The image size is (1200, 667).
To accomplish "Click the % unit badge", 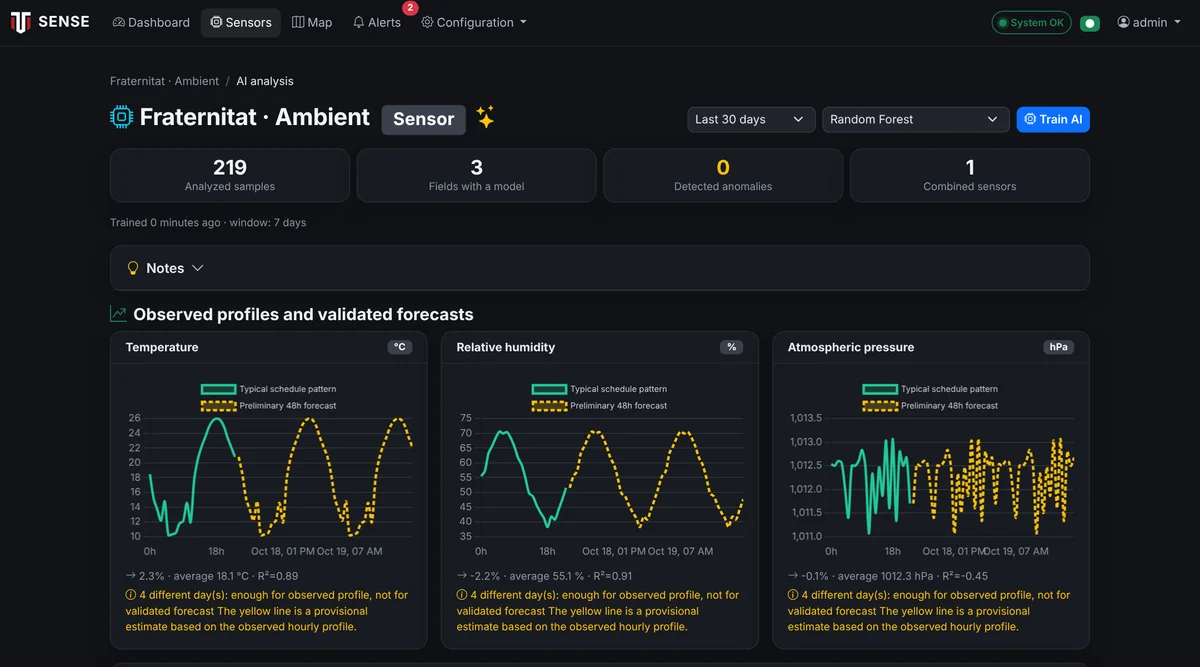I will click(x=731, y=347).
